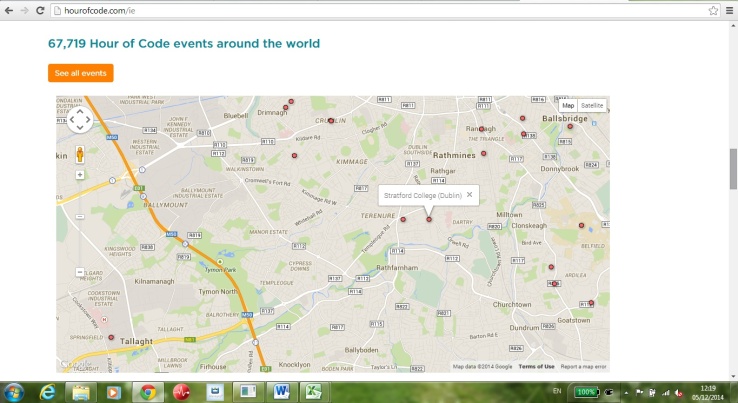The height and width of the screenshot is (403, 738).
Task: Pan the map down with the arrow control
Action: [x=80, y=128]
